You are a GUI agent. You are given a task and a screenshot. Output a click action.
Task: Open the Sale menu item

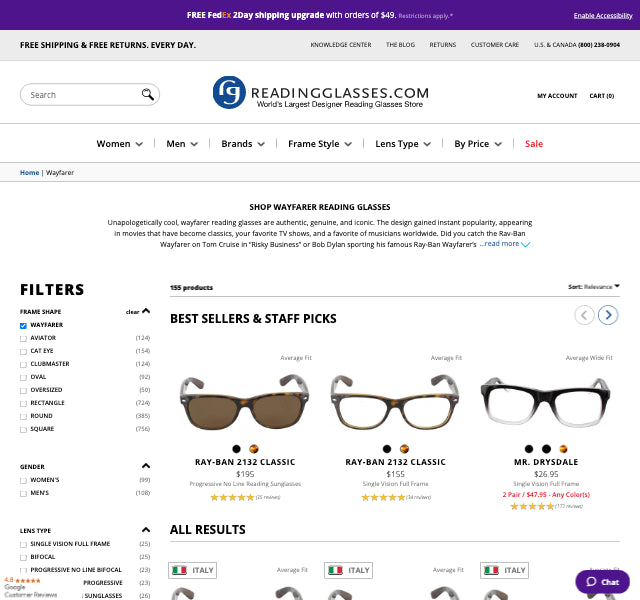pyautogui.click(x=534, y=144)
